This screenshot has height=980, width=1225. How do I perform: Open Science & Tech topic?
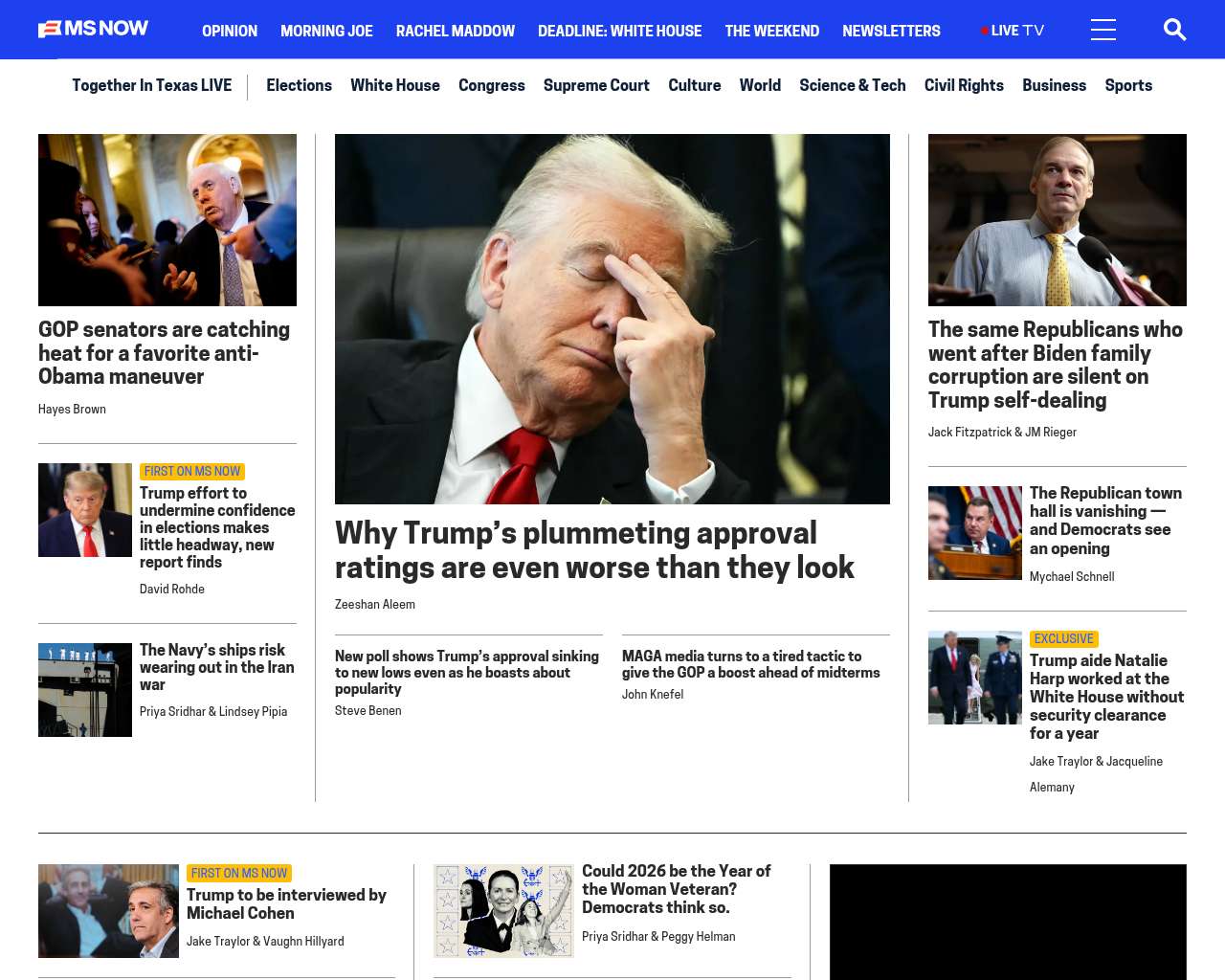coord(853,85)
